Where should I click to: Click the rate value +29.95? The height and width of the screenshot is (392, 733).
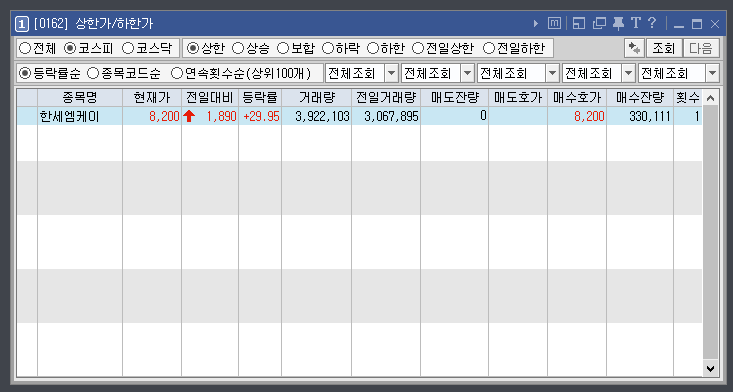[261, 116]
